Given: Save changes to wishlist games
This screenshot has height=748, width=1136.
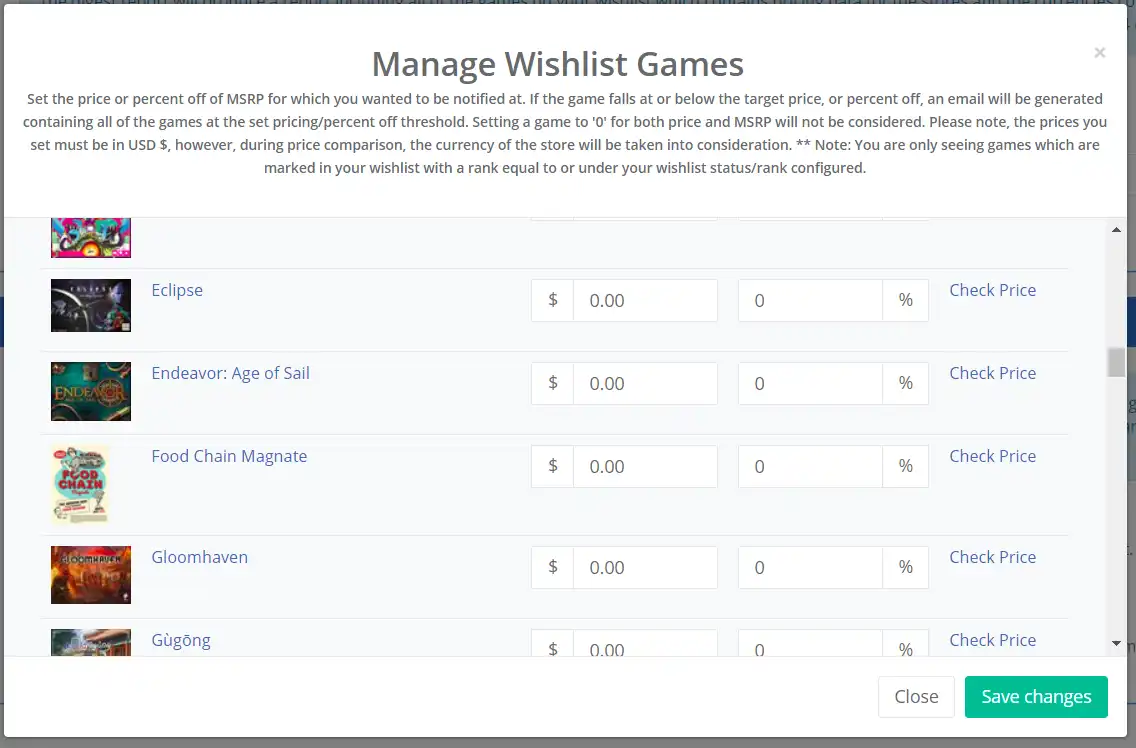Looking at the screenshot, I should tap(1036, 697).
